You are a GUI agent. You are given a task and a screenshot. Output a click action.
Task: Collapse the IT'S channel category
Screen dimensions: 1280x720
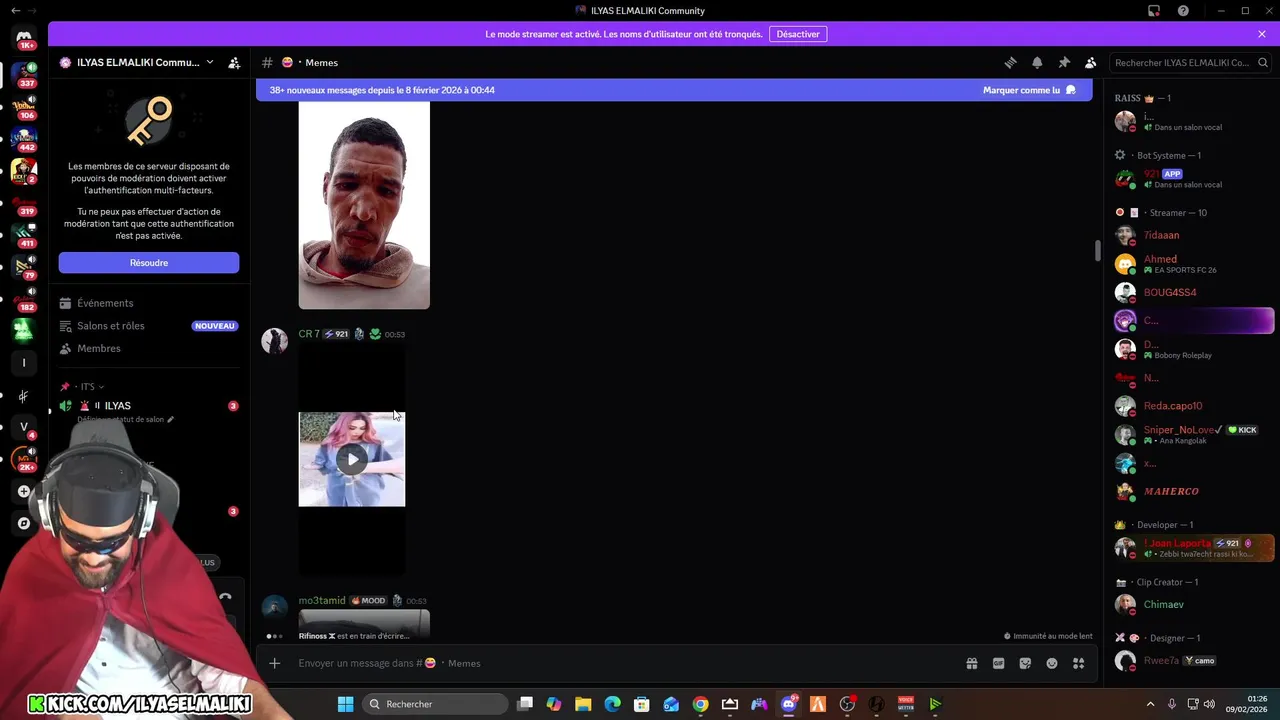point(90,387)
